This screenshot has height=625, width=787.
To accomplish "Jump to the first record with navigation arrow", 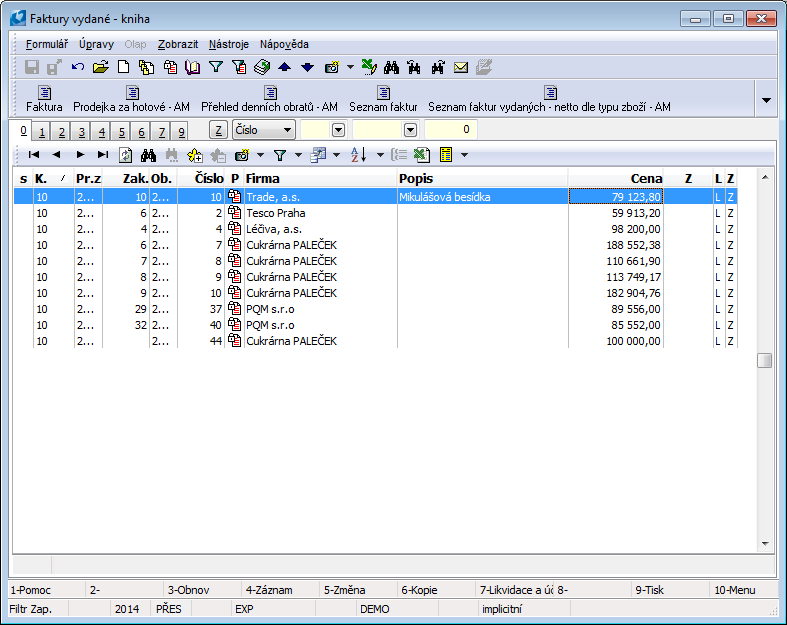I will pos(34,155).
